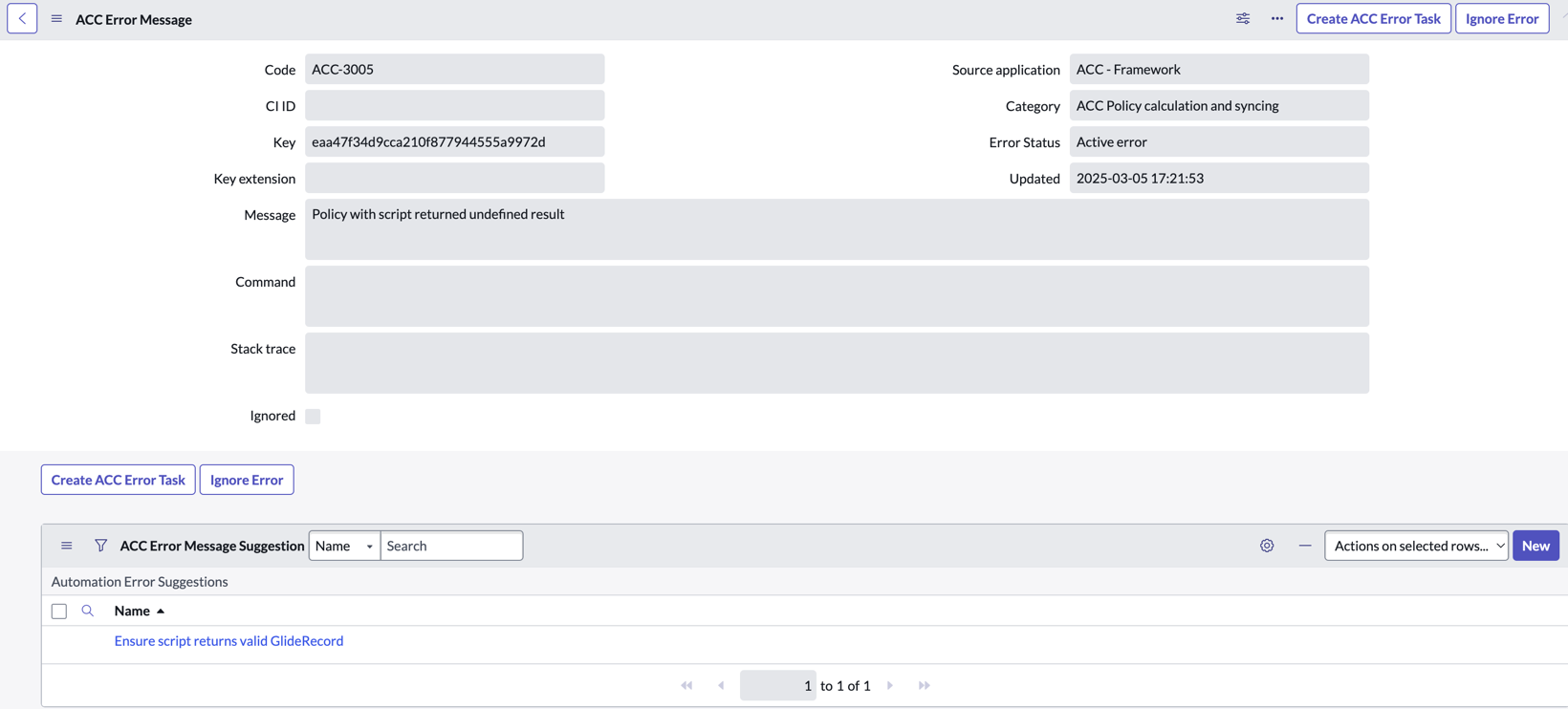The image size is (1568, 709).
Task: Open more options ellipsis in header
Action: (1276, 18)
